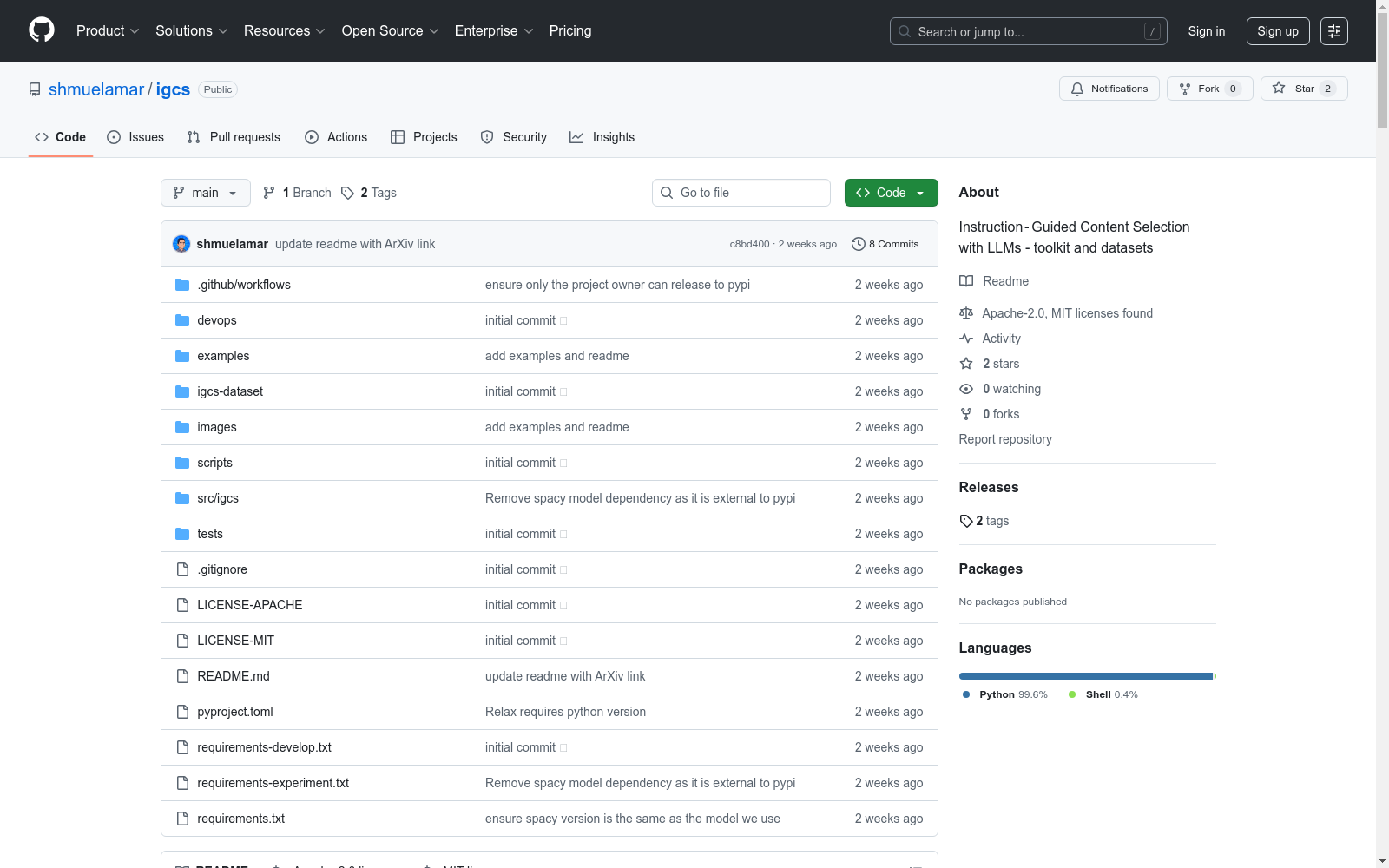1389x868 pixels.
Task: Click Report repository link
Action: tap(1005, 439)
